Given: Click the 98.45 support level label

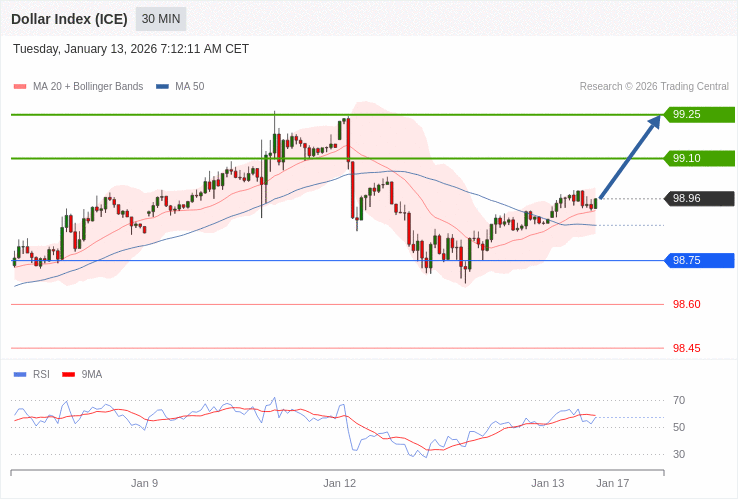Looking at the screenshot, I should [x=686, y=348].
